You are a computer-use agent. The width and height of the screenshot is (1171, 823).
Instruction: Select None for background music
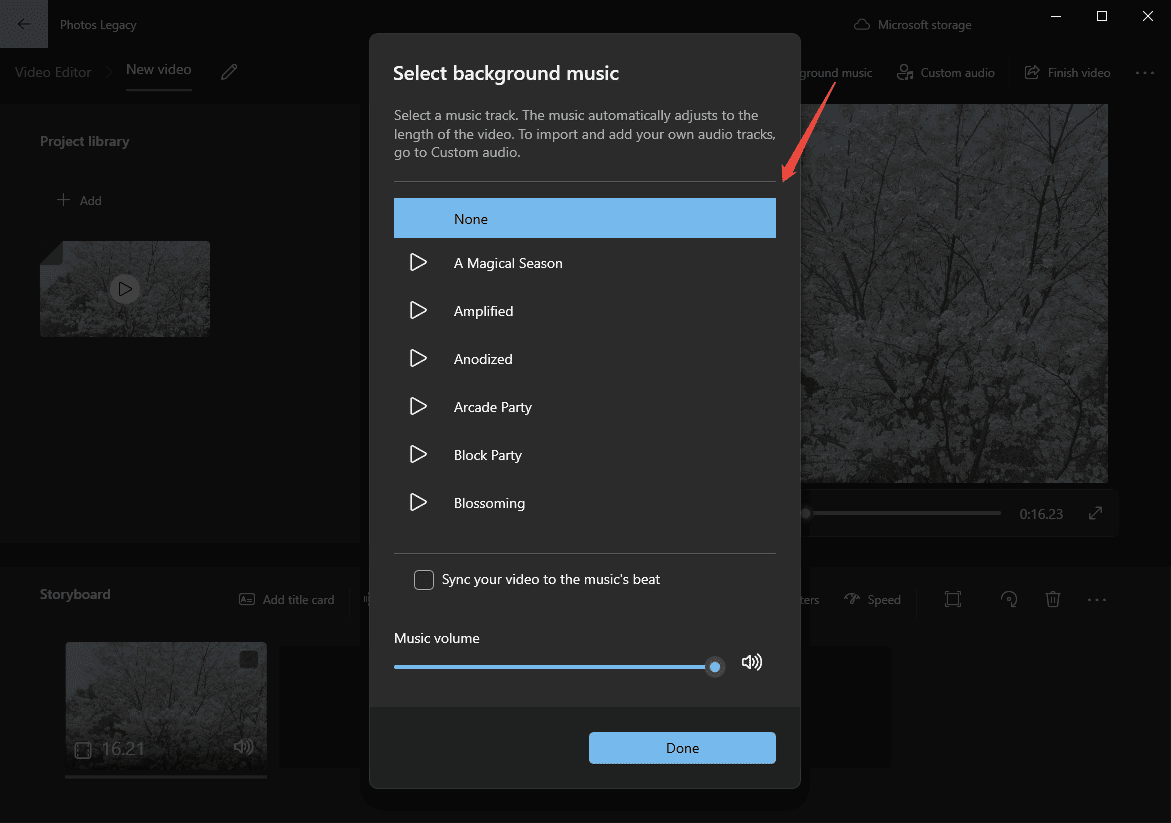coord(585,218)
